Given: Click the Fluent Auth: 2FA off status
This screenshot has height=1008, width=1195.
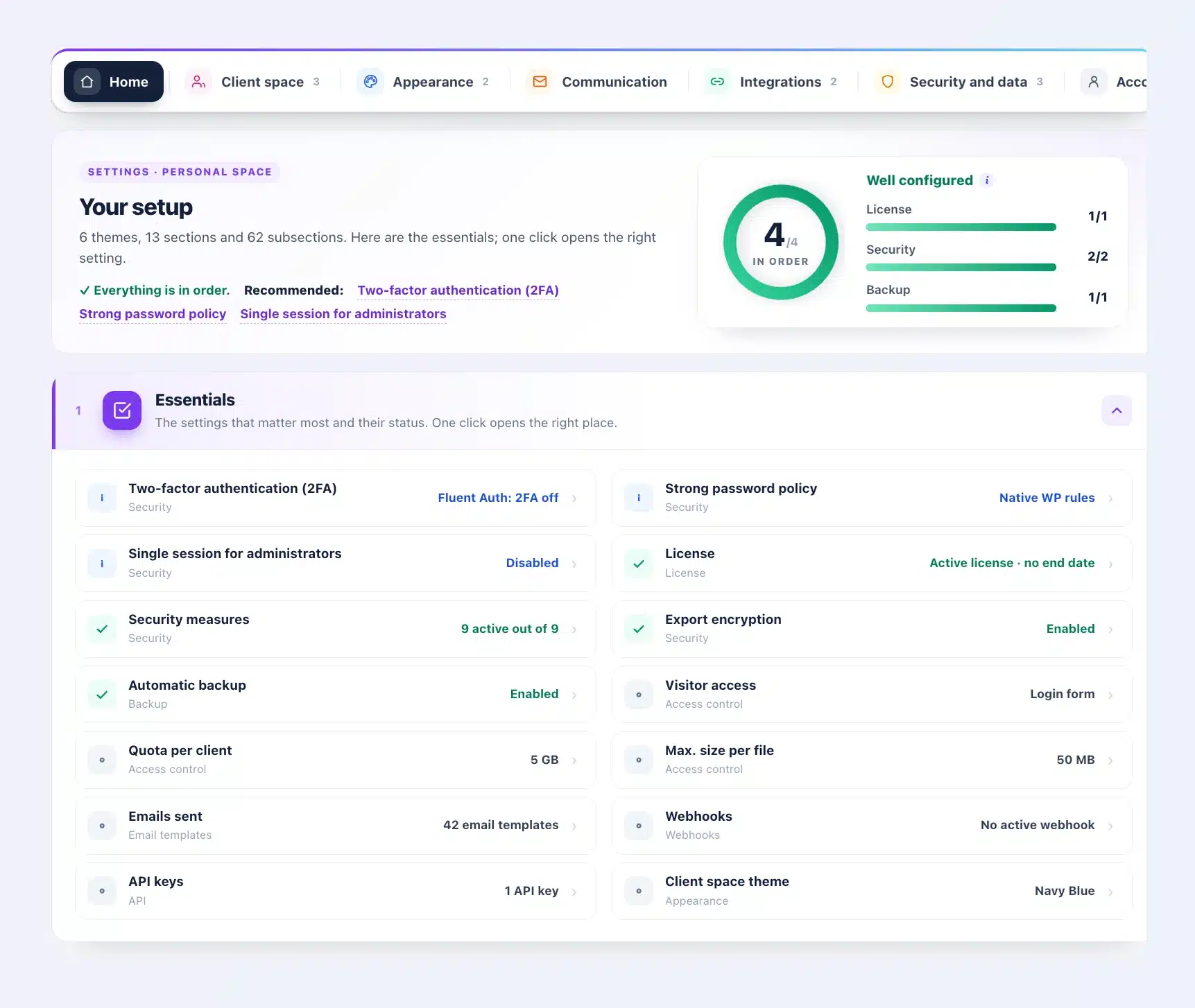Looking at the screenshot, I should [x=498, y=498].
